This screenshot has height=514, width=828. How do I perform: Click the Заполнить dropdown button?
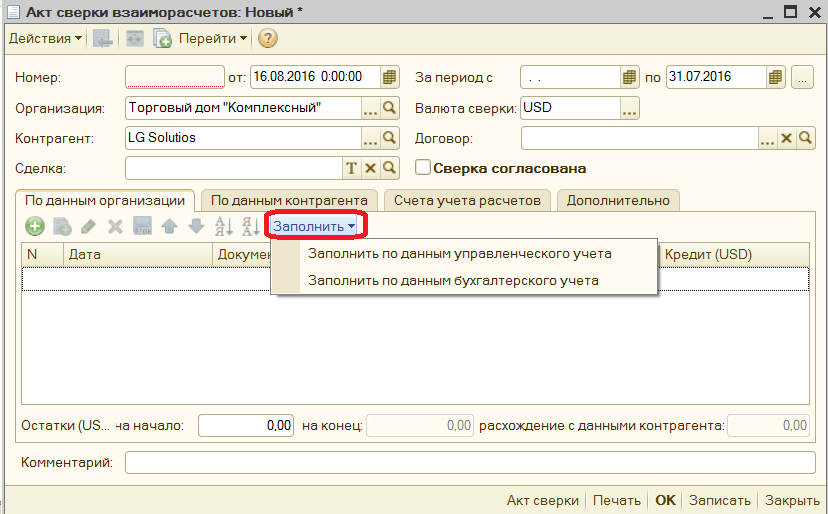pos(314,226)
